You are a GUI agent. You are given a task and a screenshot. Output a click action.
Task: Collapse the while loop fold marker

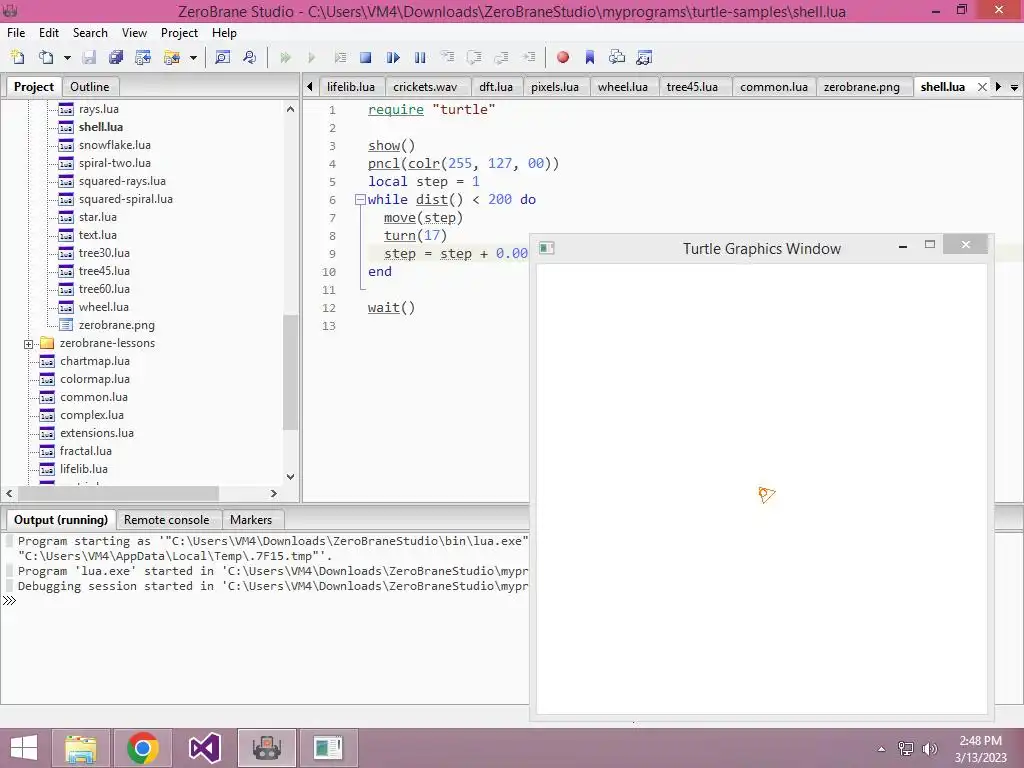coord(360,200)
